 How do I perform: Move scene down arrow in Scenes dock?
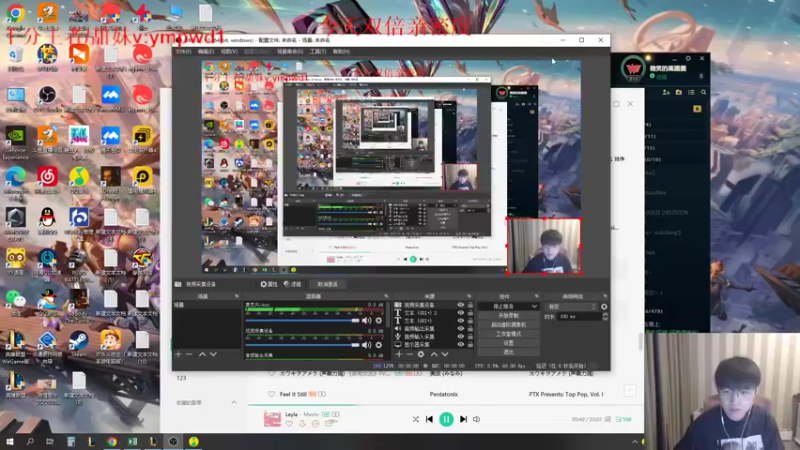(213, 354)
